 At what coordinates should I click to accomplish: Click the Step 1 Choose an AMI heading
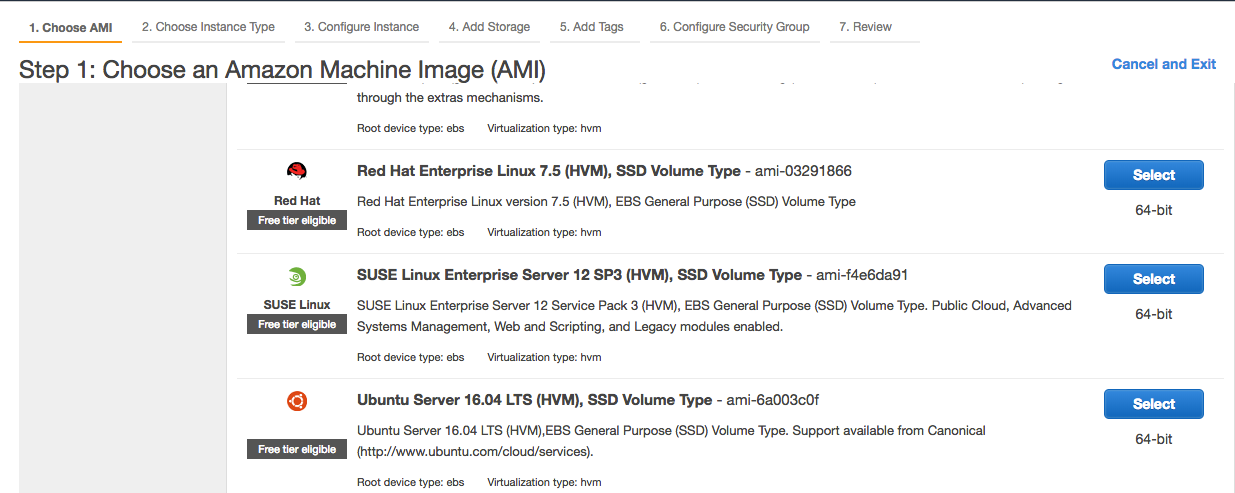pyautogui.click(x=282, y=70)
